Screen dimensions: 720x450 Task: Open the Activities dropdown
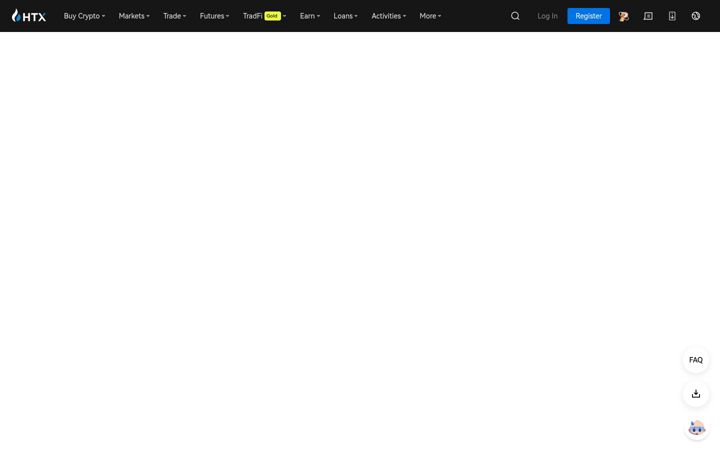tap(388, 16)
